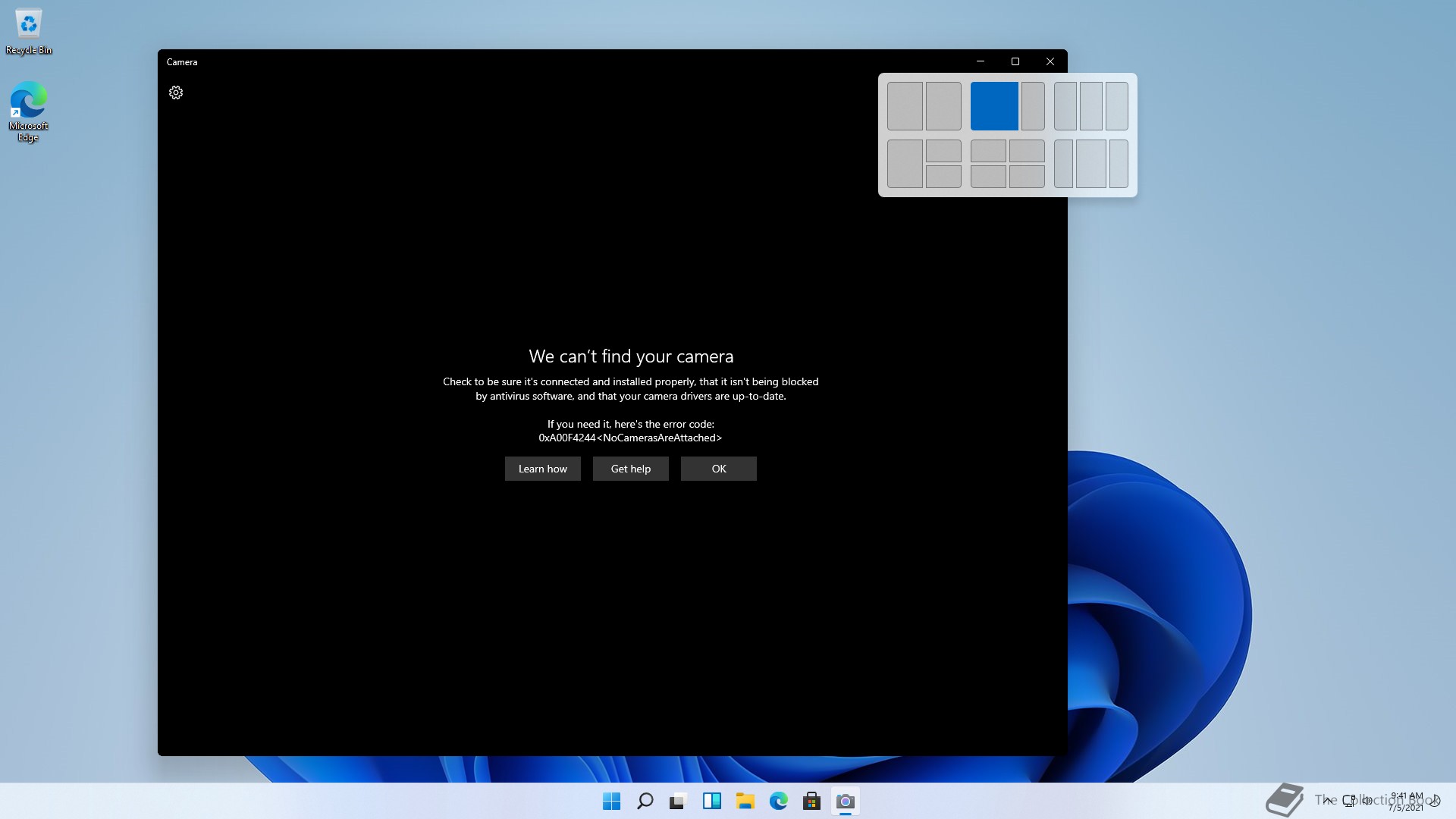Select Camera app icon in taskbar
Viewport: 1456px width, 819px height.
(x=845, y=802)
